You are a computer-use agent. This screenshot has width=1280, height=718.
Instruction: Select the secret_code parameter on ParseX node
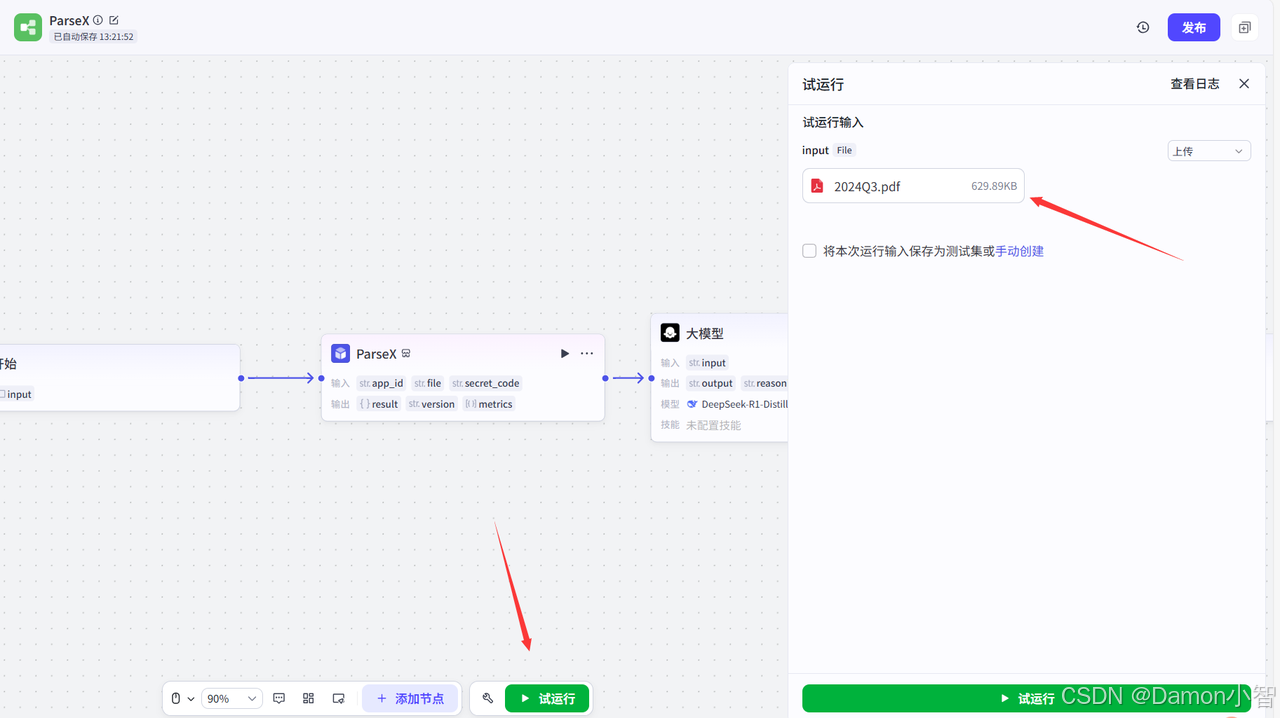point(485,383)
